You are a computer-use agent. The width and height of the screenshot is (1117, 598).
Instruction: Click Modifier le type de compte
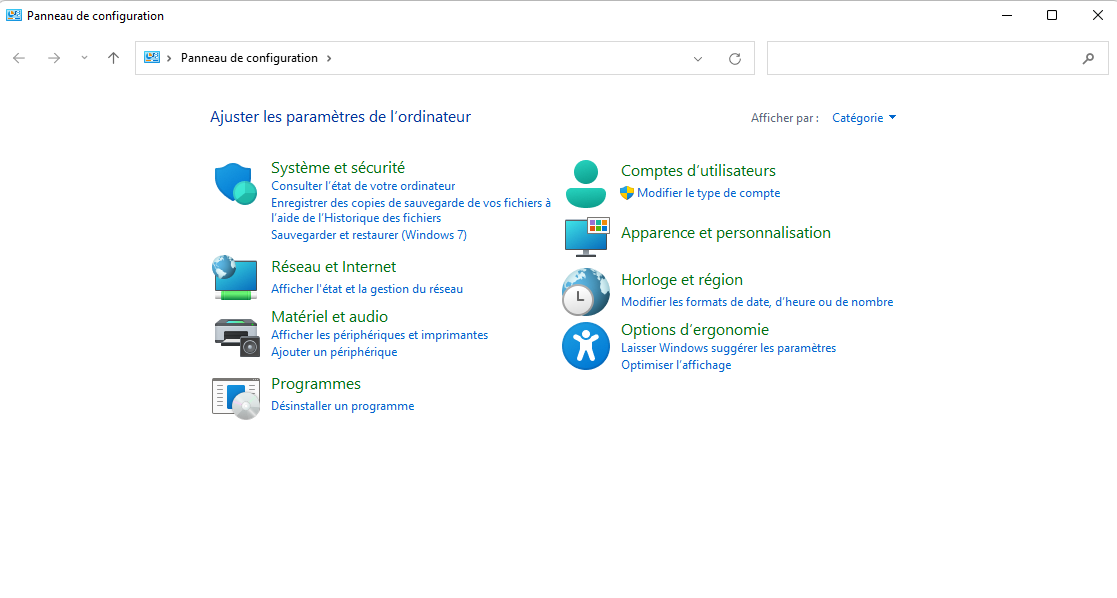(708, 193)
